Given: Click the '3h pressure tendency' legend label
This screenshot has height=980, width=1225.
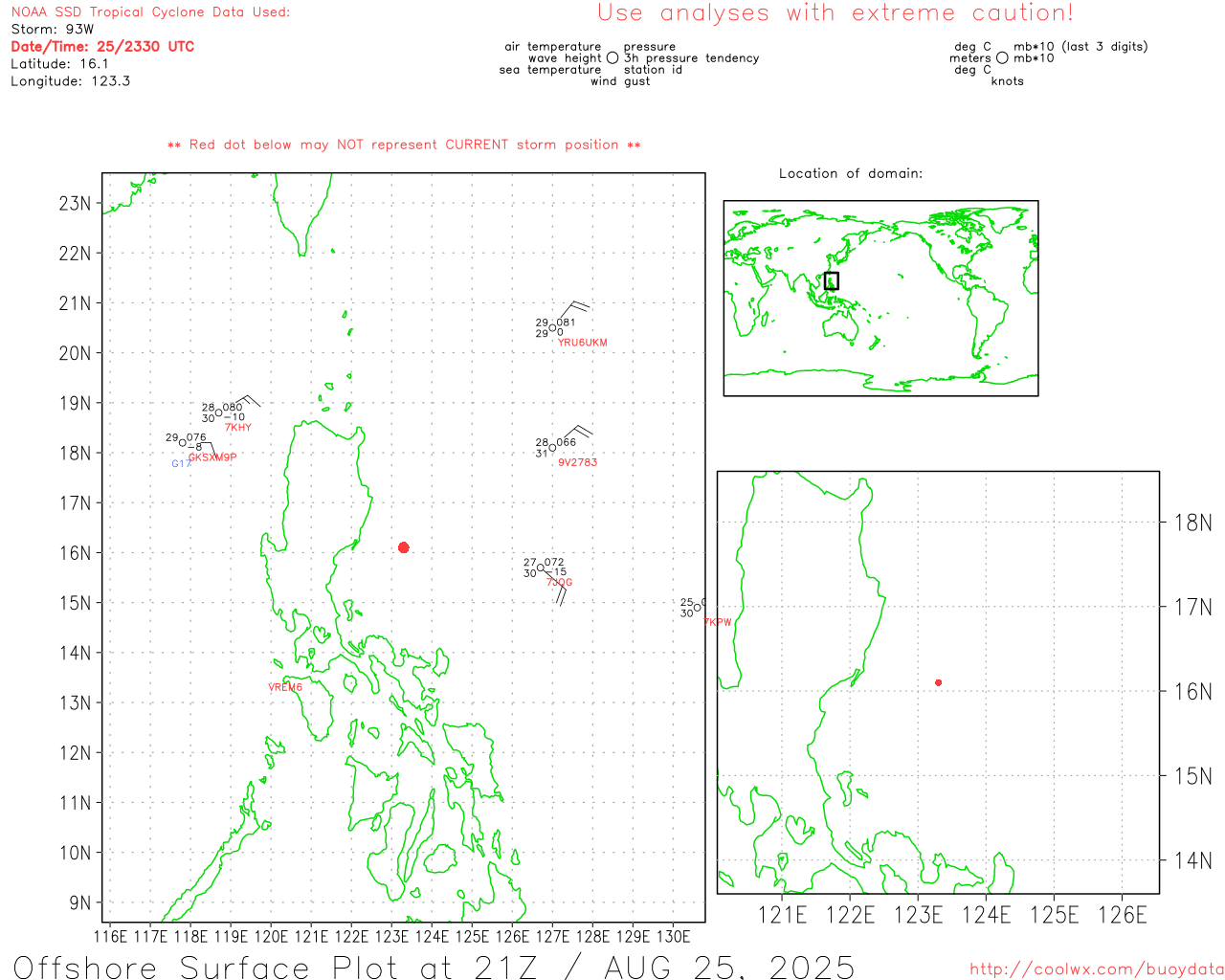Looking at the screenshot, I should (692, 58).
